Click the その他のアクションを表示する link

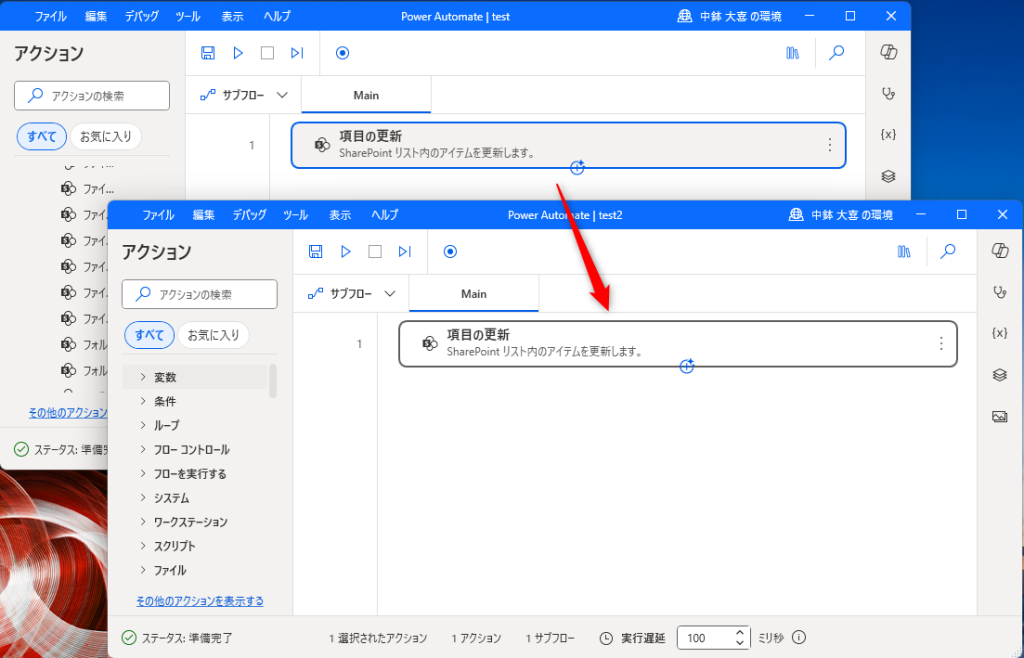point(200,601)
